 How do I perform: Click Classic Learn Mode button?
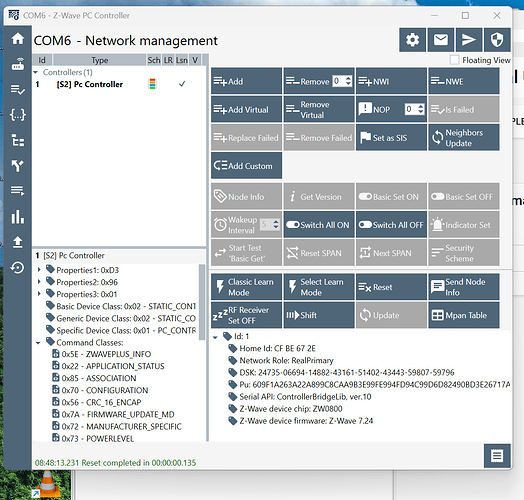click(x=246, y=287)
